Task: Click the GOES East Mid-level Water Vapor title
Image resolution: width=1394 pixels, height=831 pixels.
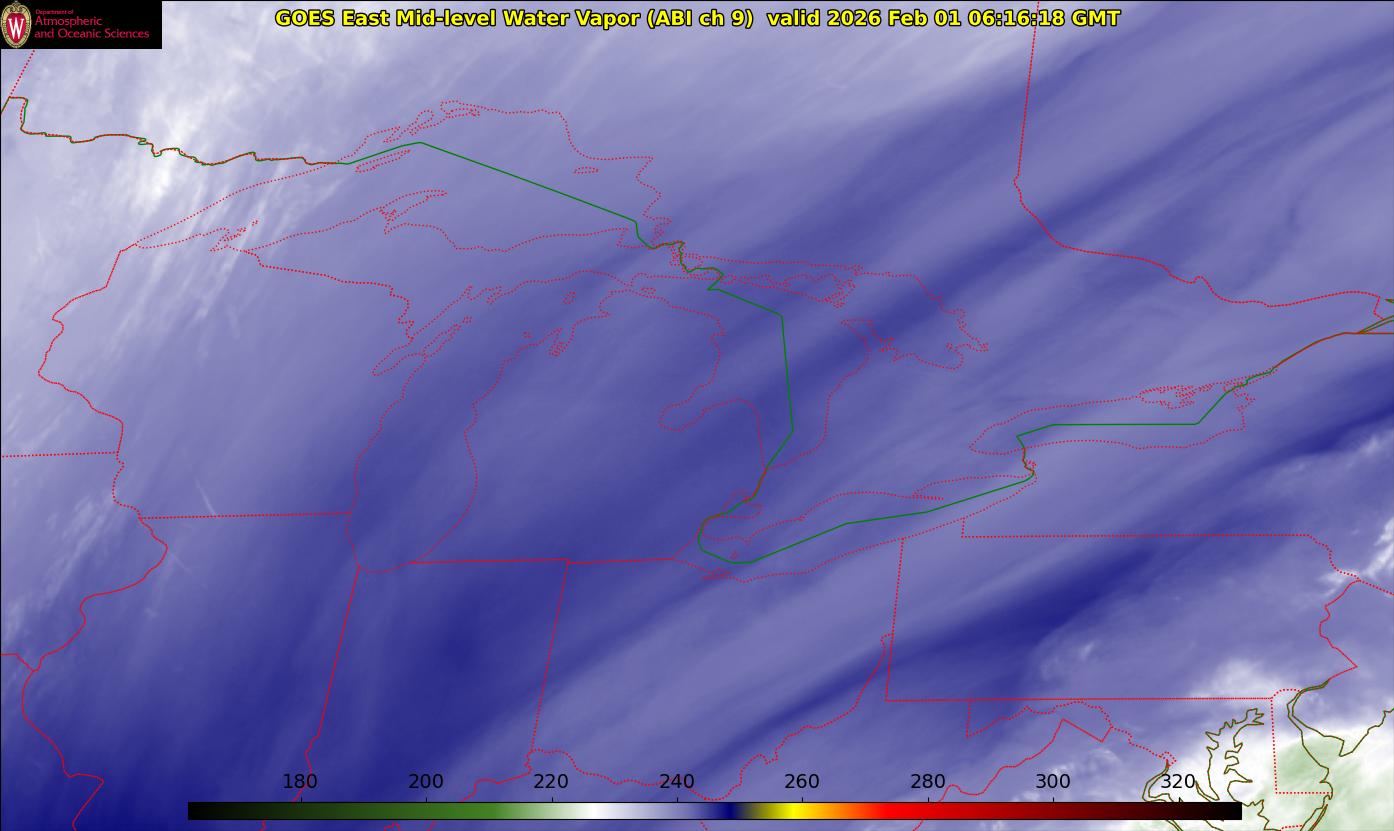Action: (514, 18)
